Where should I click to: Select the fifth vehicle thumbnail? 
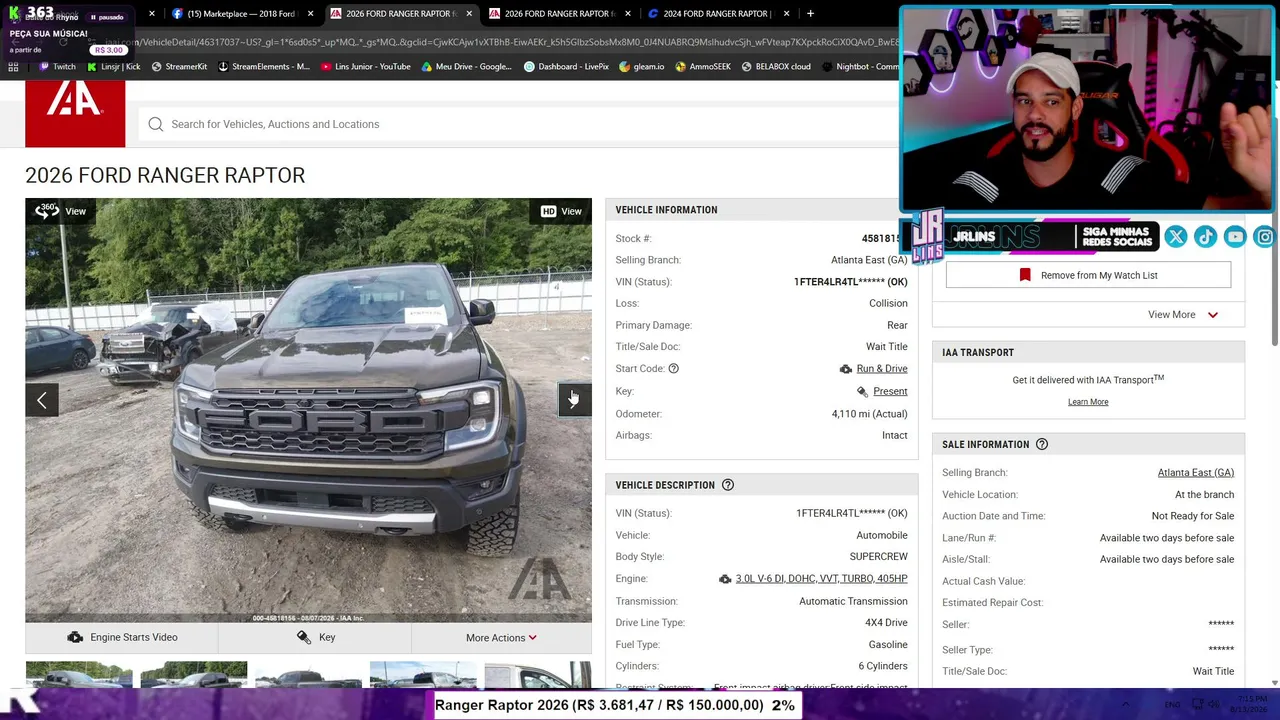coord(538,675)
